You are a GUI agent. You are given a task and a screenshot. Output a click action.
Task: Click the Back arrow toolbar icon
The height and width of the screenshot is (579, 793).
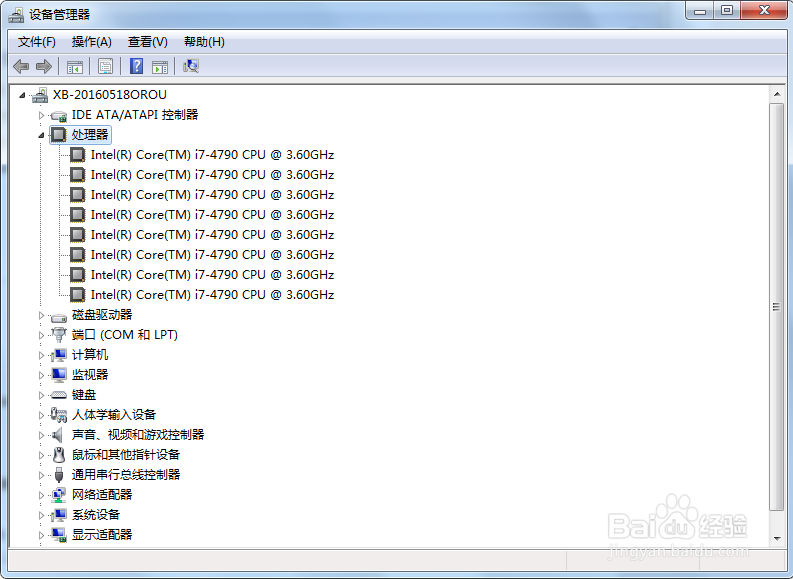pos(21,66)
